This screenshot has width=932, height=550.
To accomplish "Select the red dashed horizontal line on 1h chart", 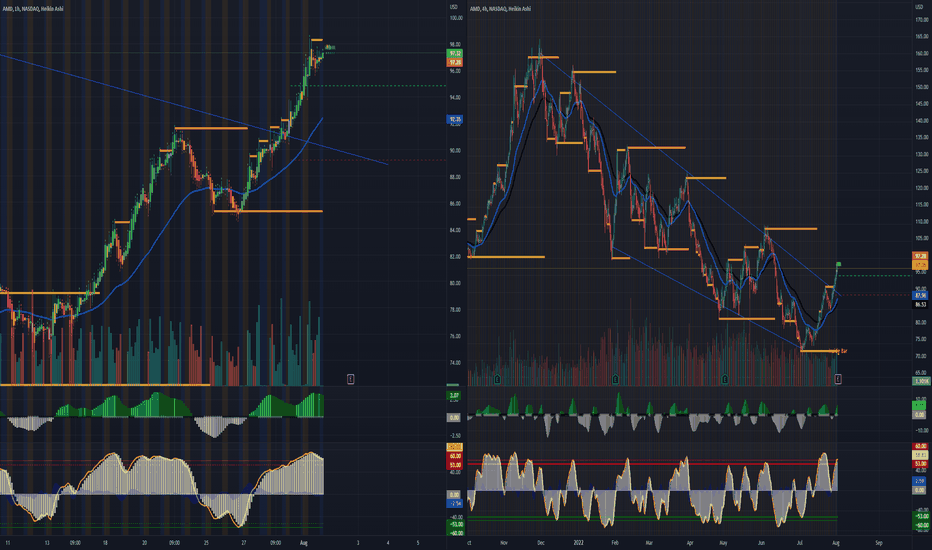I will (x=371, y=160).
